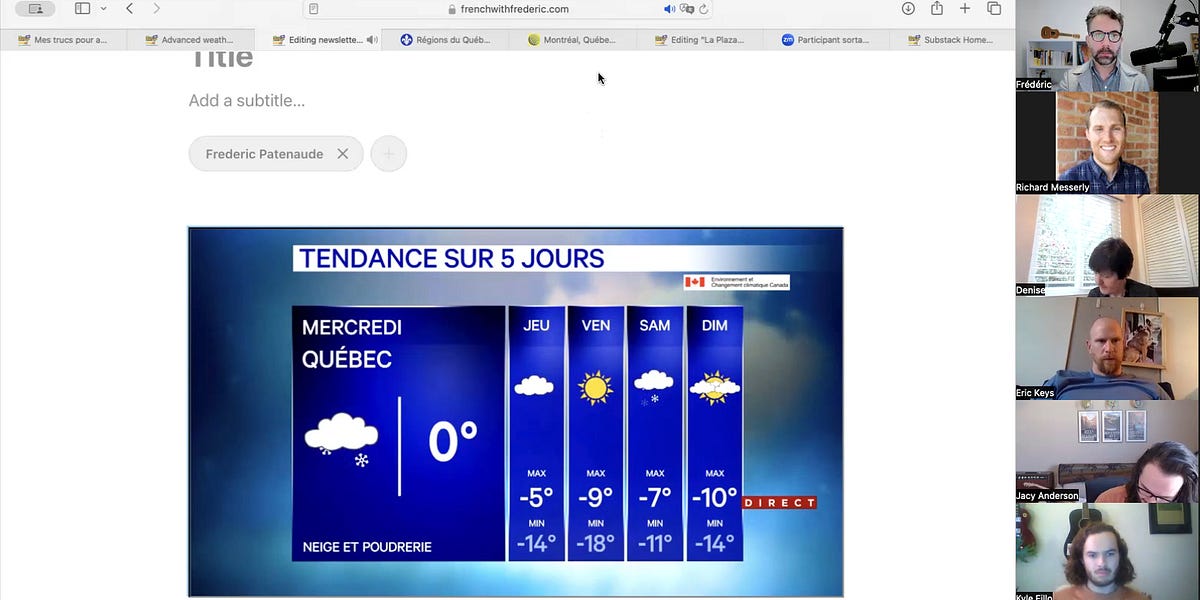Screen dimensions: 1200x600
Task: Click the Share icon in the toolbar
Action: click(x=935, y=8)
